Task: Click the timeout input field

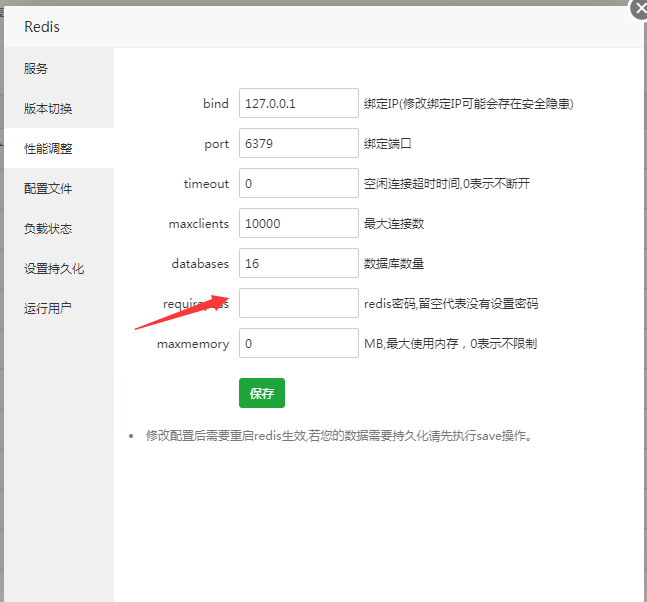Action: [299, 183]
